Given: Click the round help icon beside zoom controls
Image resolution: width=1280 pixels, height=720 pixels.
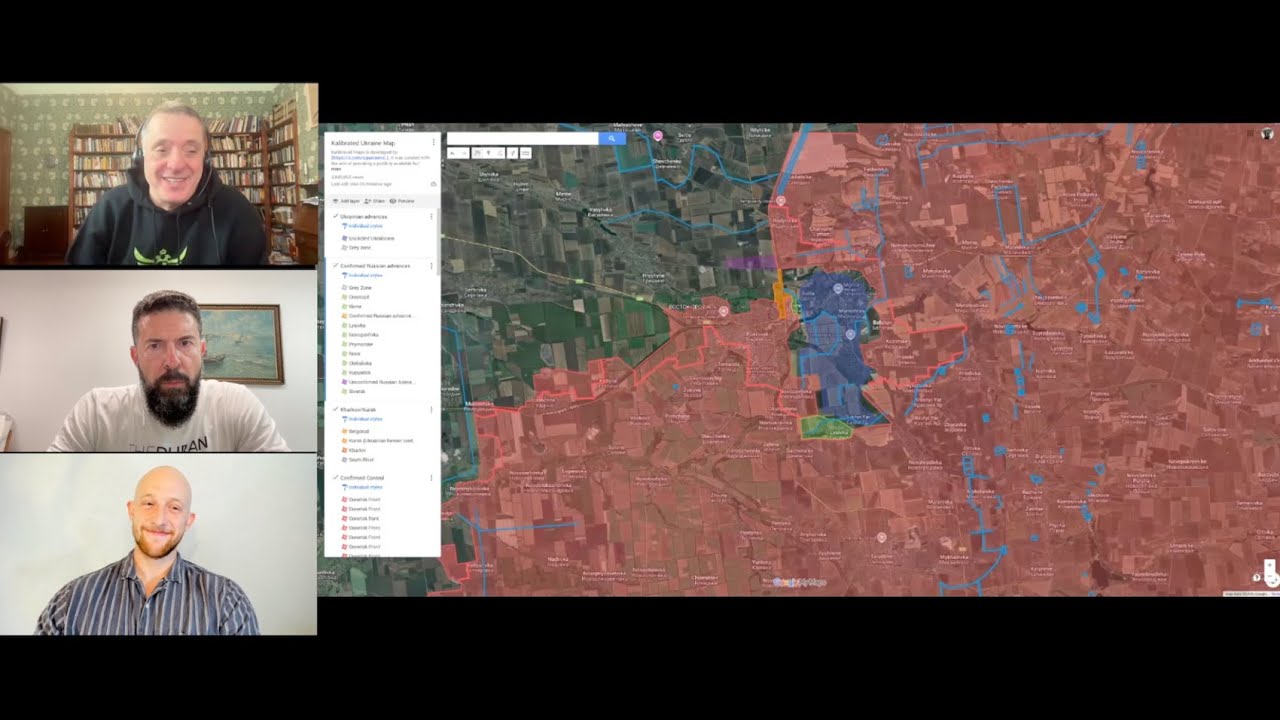Looking at the screenshot, I should pos(1256,577).
